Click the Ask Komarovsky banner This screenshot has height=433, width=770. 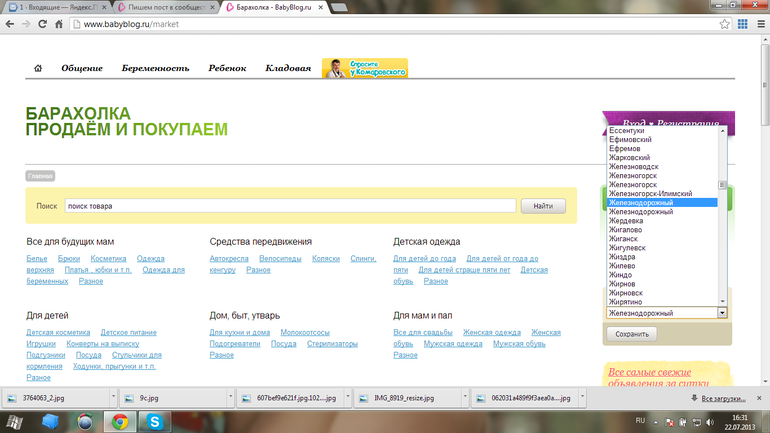click(x=365, y=68)
